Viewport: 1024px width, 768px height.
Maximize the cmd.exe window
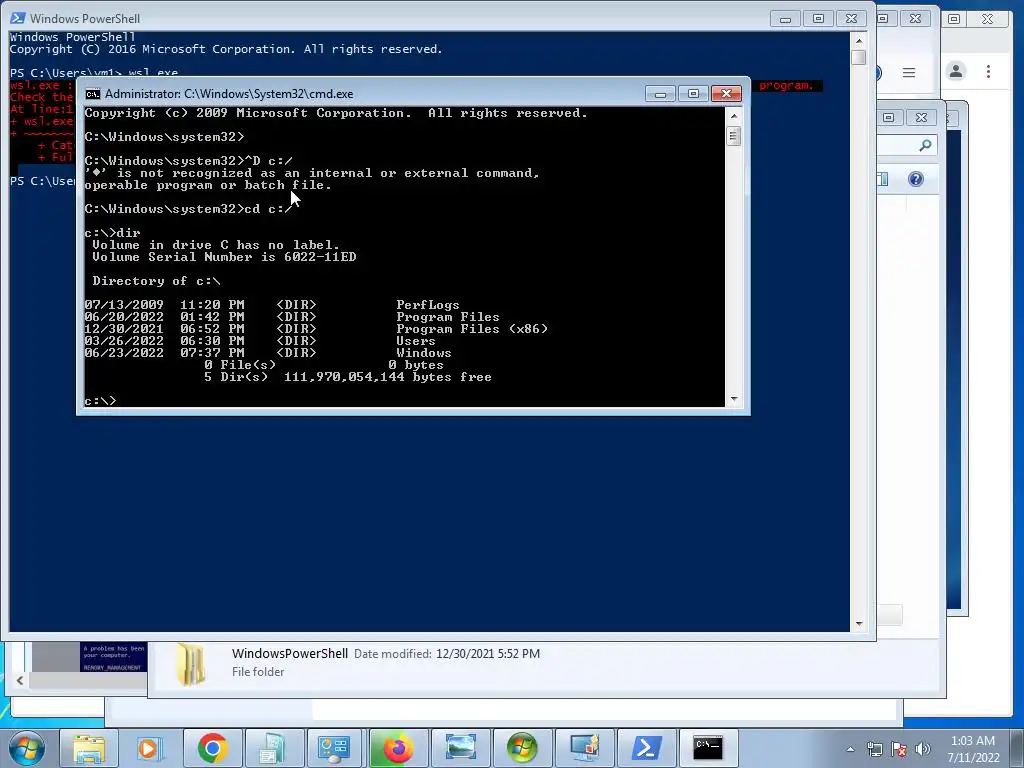tap(693, 94)
